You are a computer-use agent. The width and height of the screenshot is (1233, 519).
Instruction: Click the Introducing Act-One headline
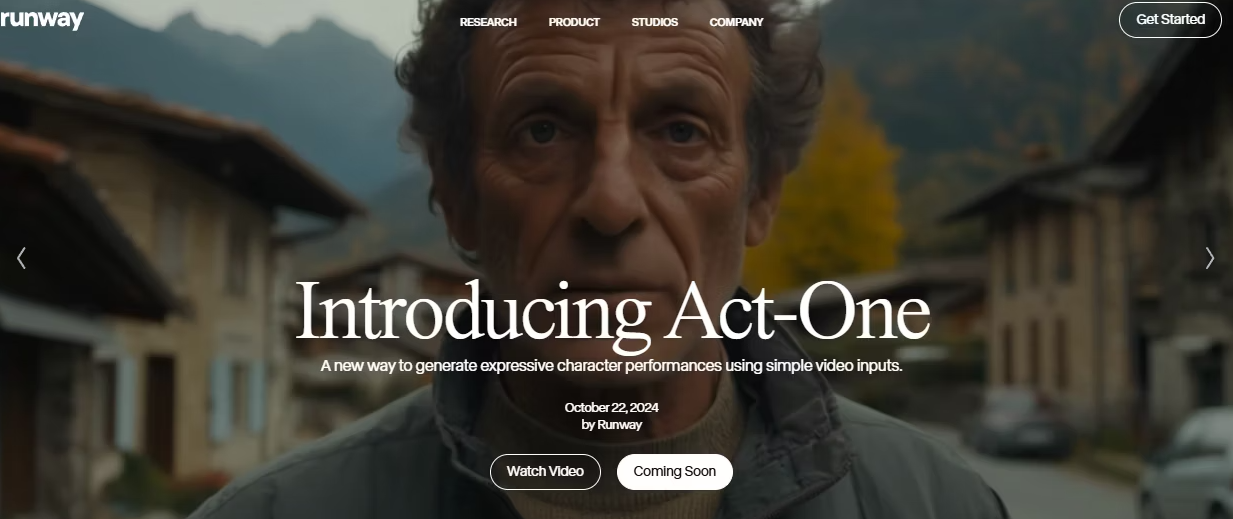(x=613, y=312)
